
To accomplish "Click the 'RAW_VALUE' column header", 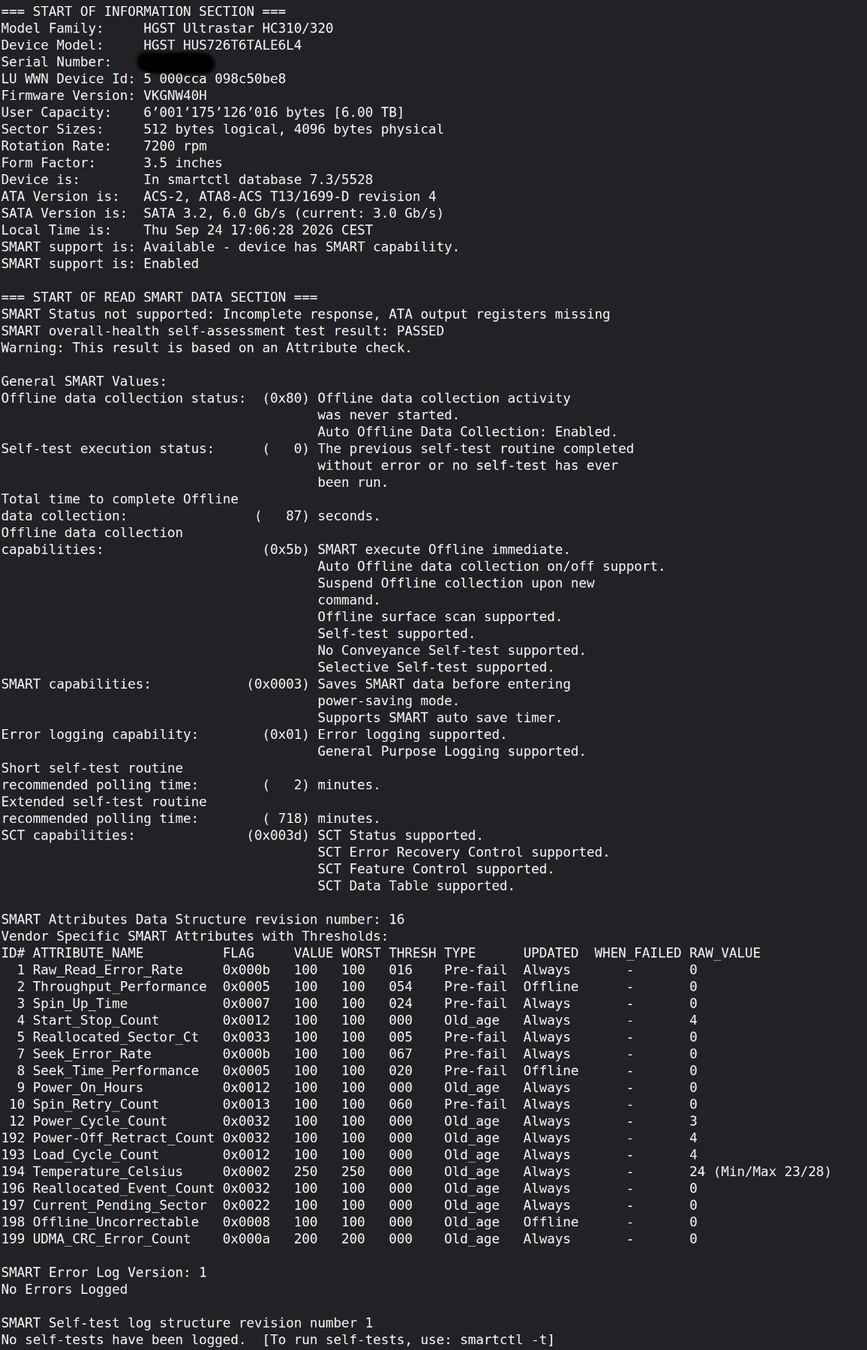I will (x=725, y=953).
